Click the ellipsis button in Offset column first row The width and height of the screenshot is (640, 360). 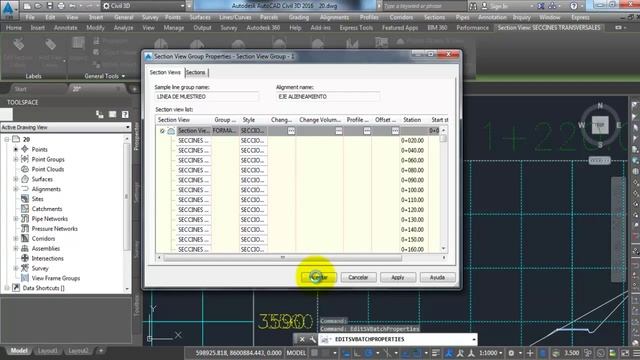[395, 131]
